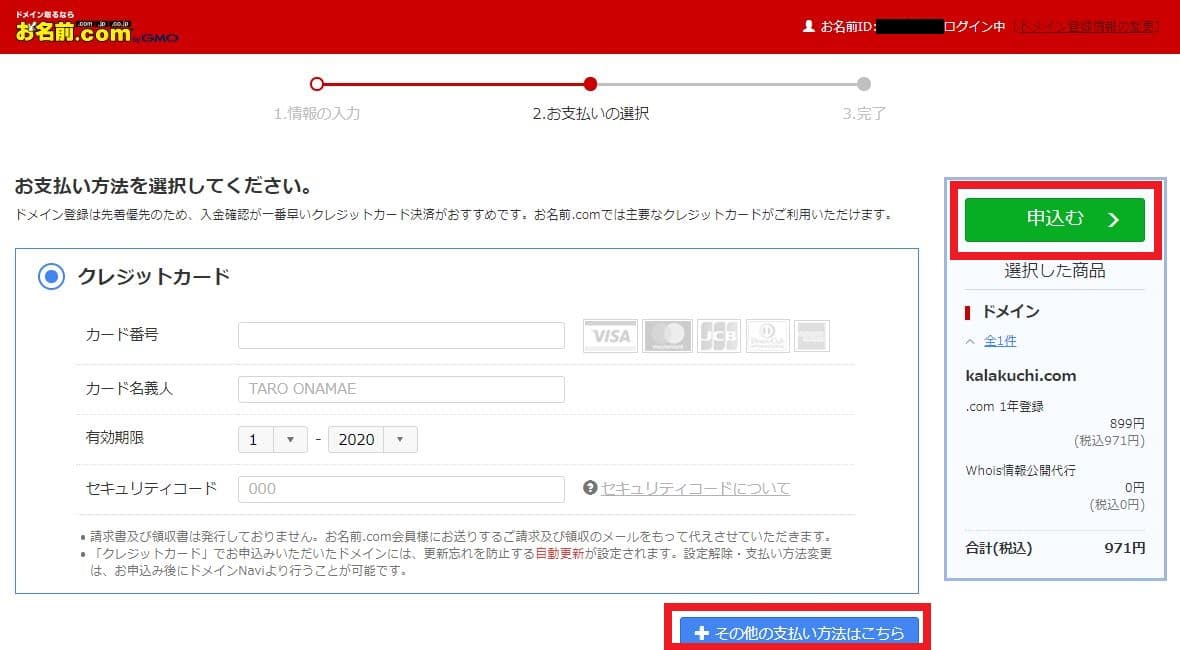Click the user account icon in header

[809, 27]
